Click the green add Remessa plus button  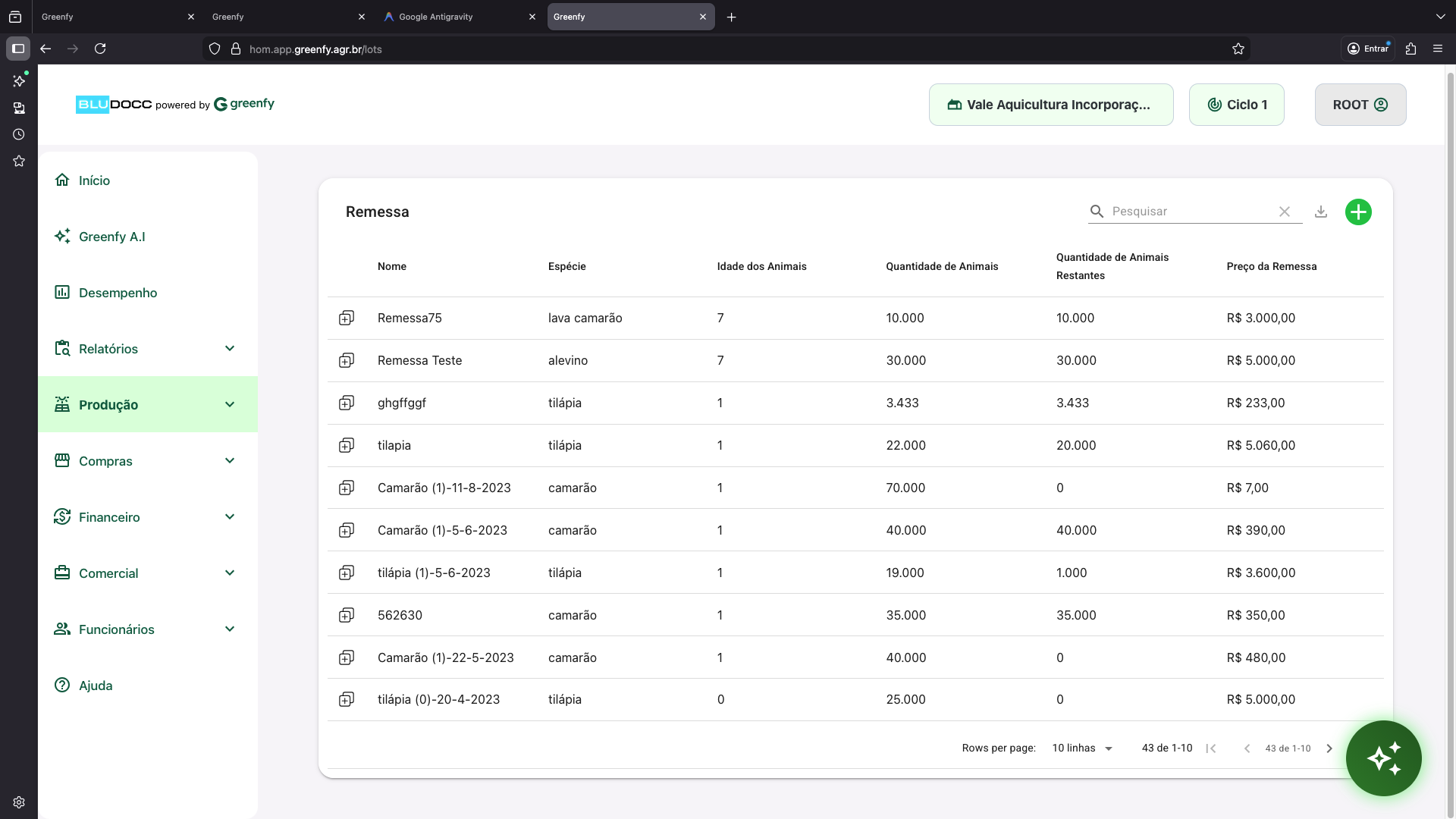(1358, 212)
